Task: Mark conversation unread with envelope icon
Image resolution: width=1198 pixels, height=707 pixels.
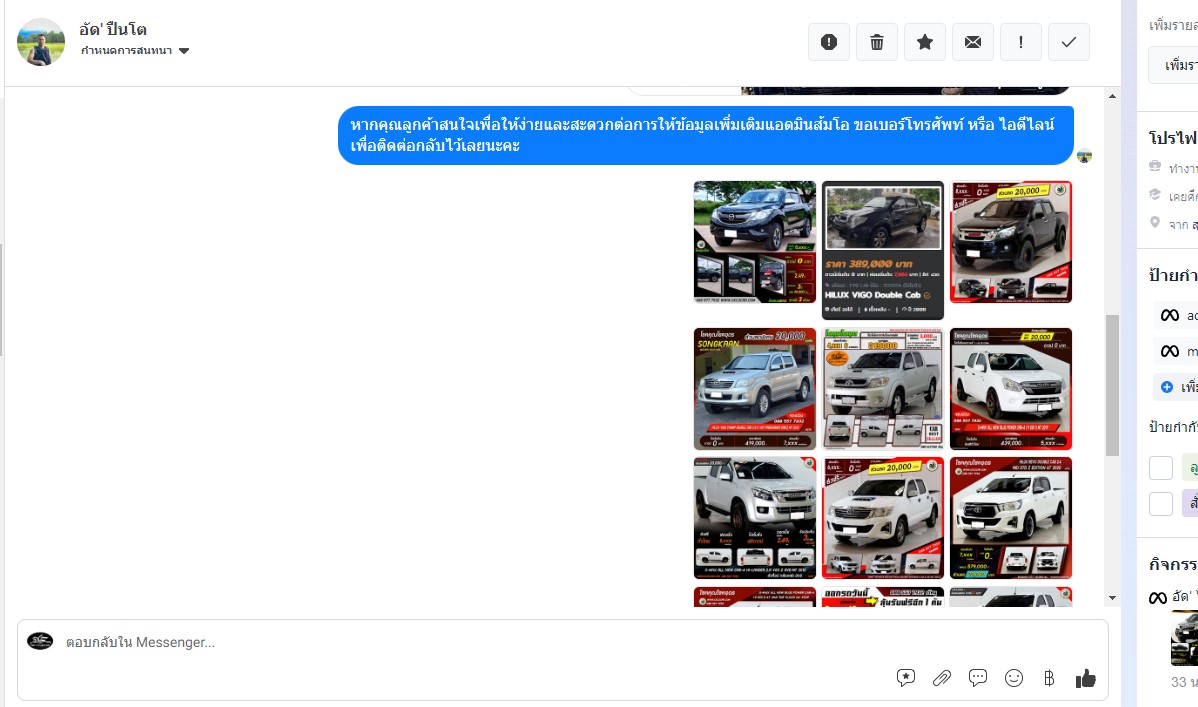Action: tap(973, 42)
